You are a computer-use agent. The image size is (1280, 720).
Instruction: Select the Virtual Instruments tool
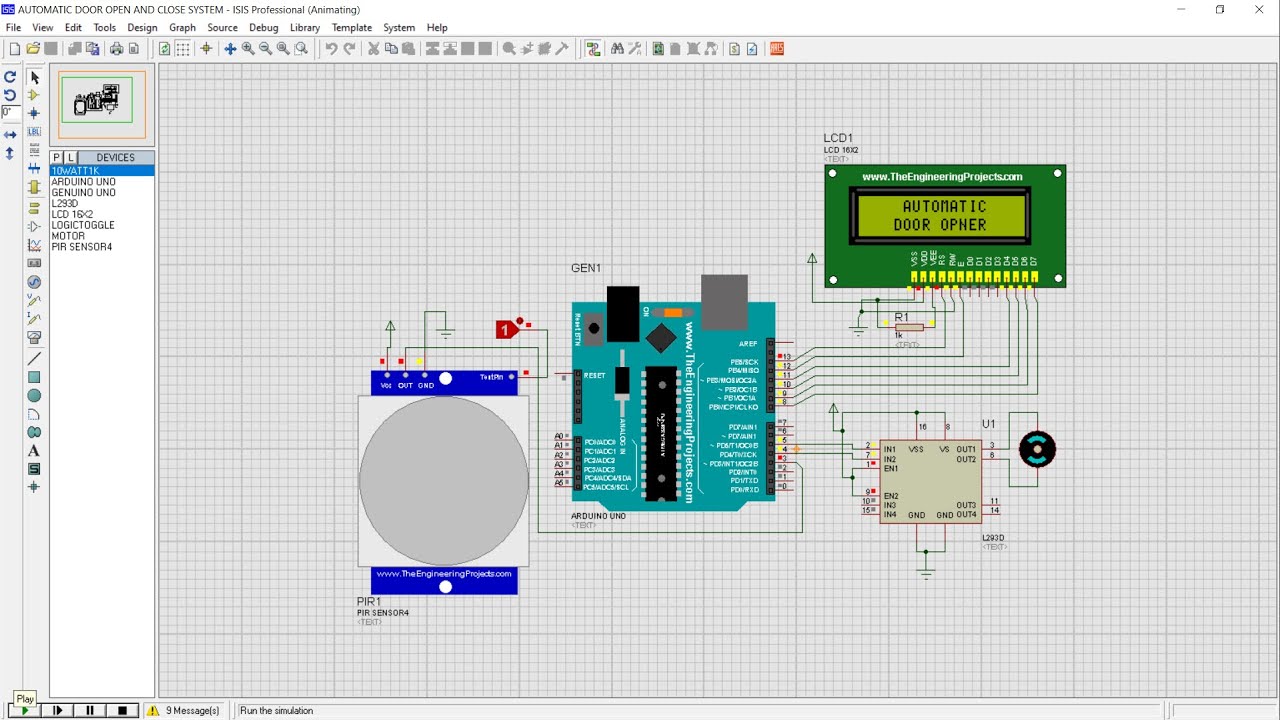34,337
